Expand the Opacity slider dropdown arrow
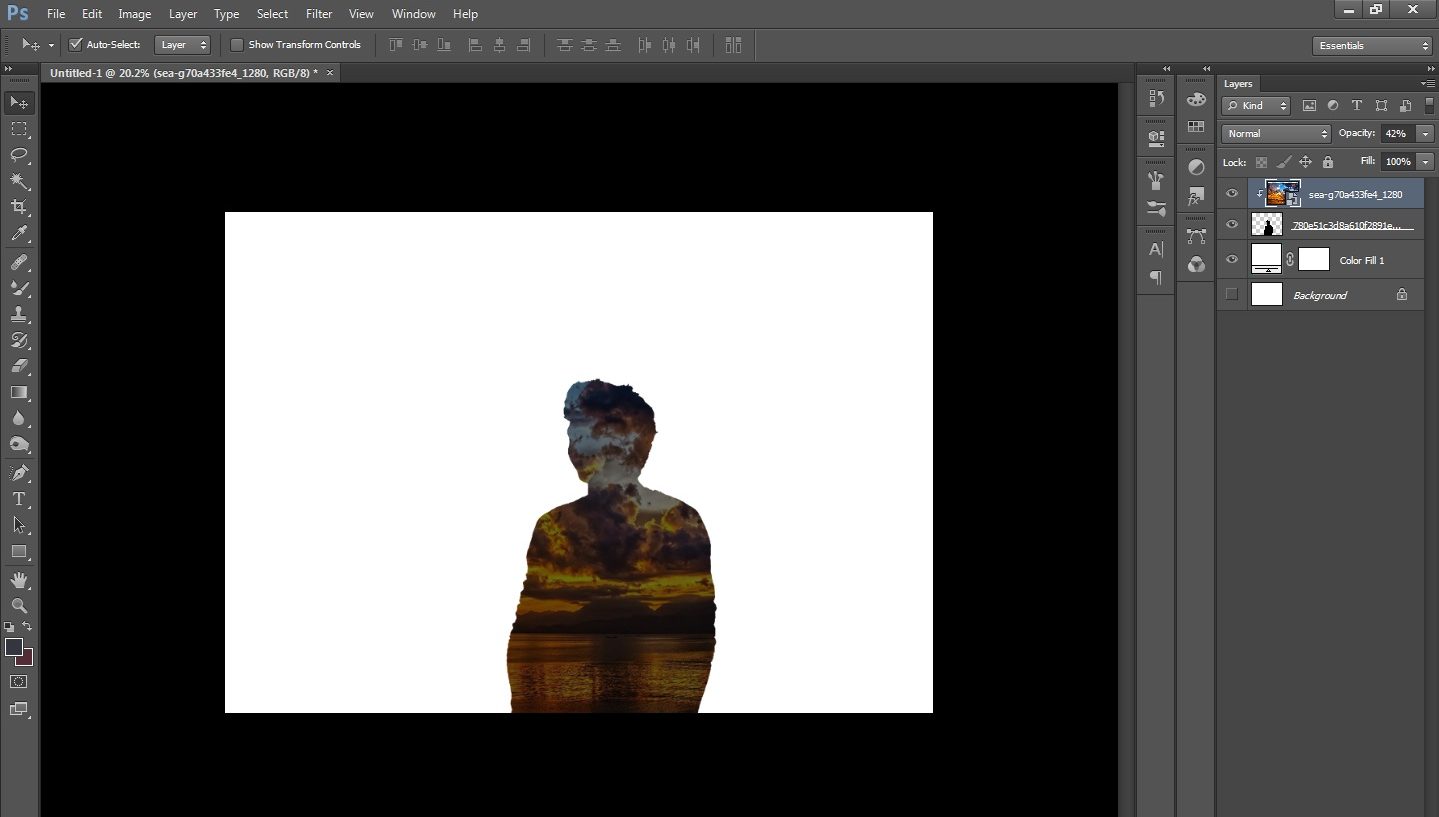 pyautogui.click(x=1425, y=134)
